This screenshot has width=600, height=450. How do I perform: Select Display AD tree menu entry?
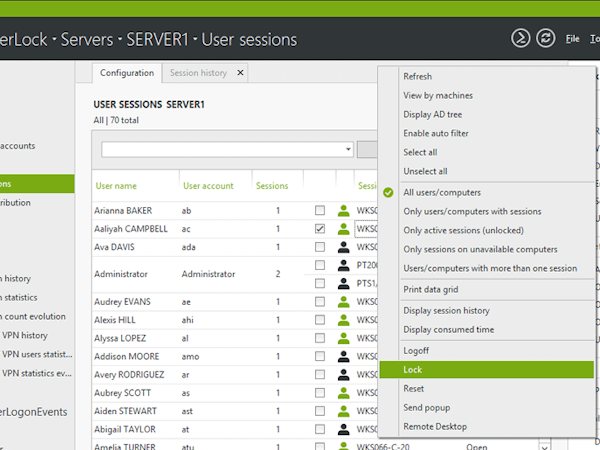(x=432, y=114)
